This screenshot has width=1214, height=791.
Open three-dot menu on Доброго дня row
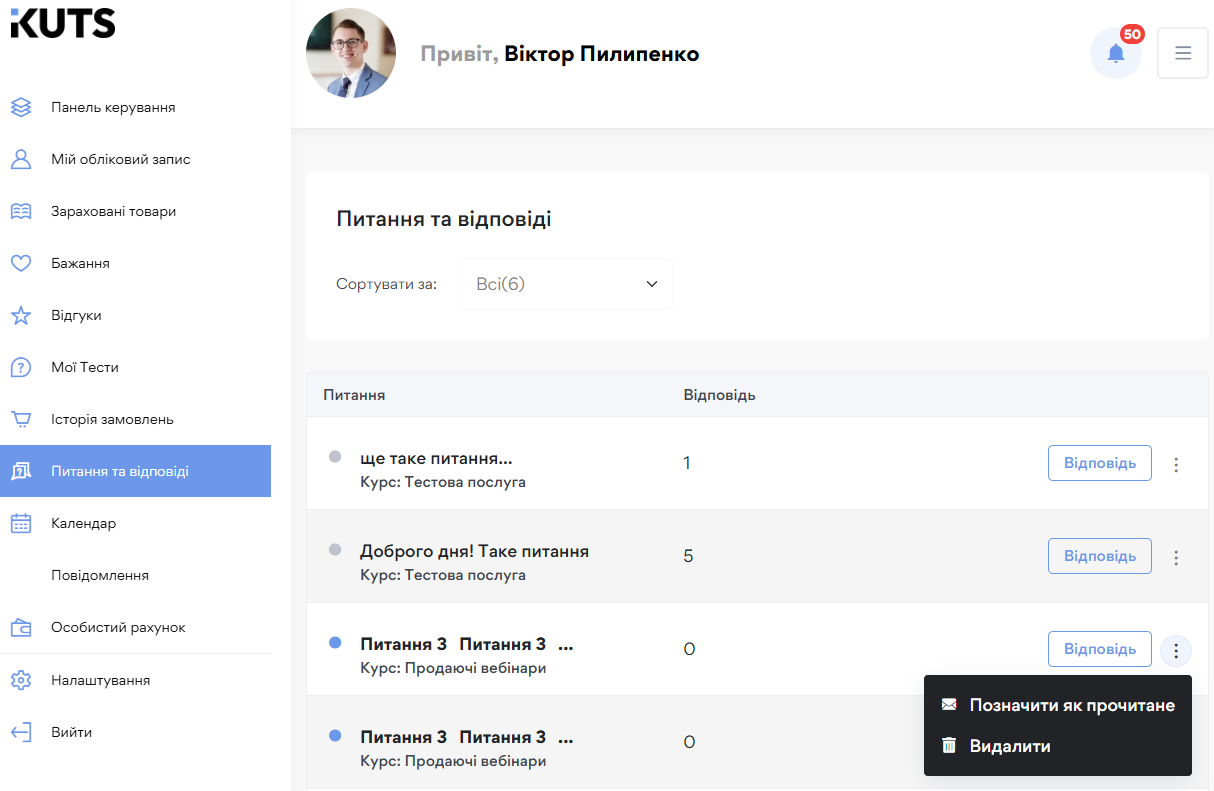pos(1176,557)
